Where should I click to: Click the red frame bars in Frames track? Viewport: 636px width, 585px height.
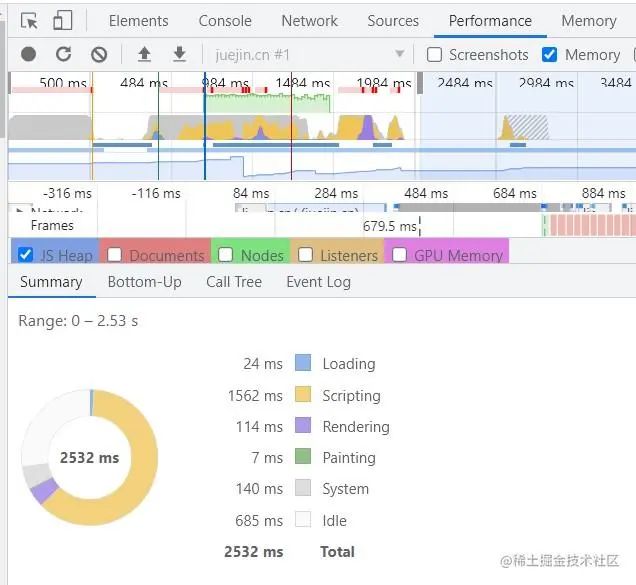(x=592, y=226)
